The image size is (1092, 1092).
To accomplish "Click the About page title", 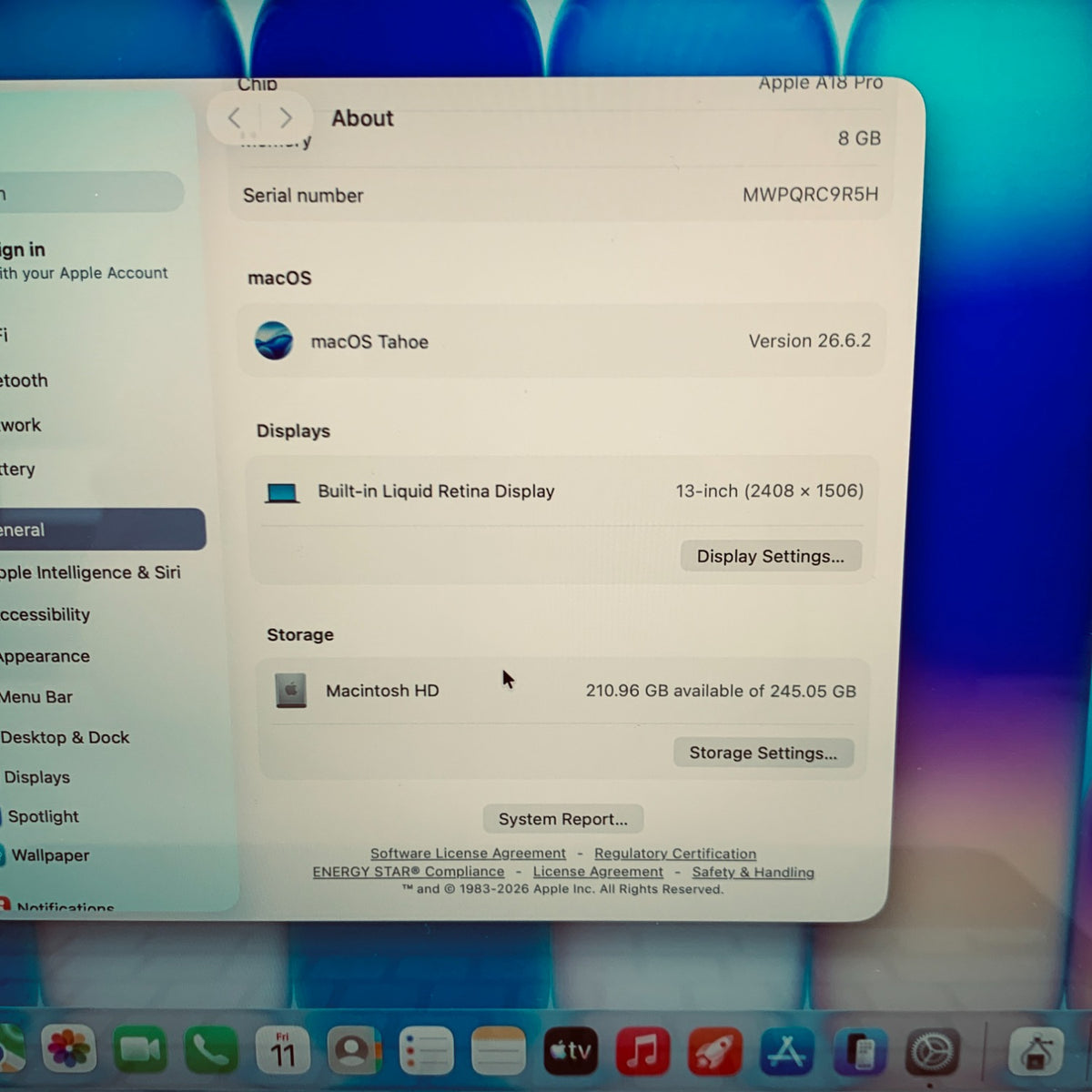I will [x=362, y=118].
